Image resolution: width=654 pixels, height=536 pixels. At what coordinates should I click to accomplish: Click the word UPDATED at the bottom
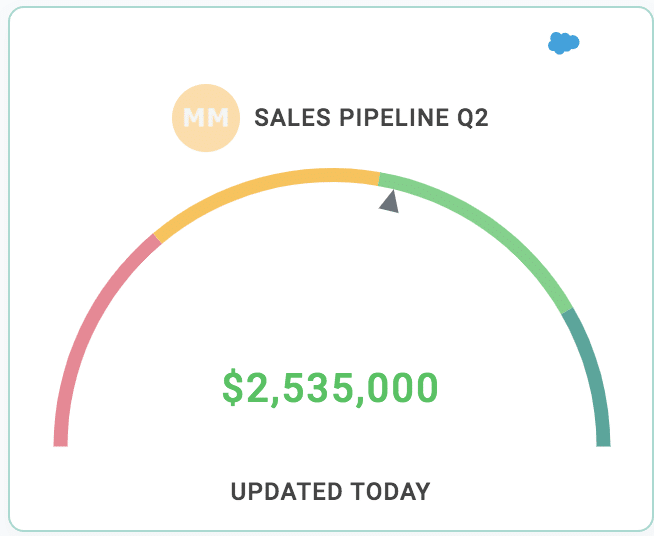pos(287,491)
